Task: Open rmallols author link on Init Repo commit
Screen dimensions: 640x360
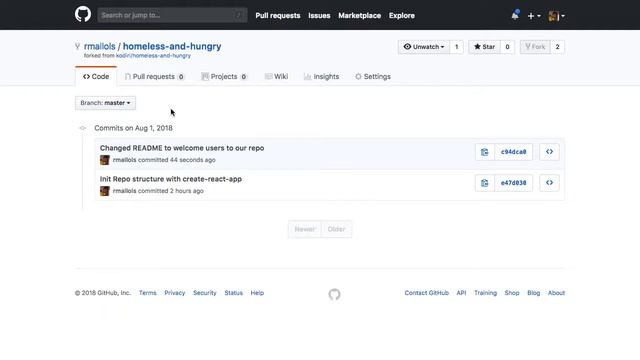Action: [124, 191]
